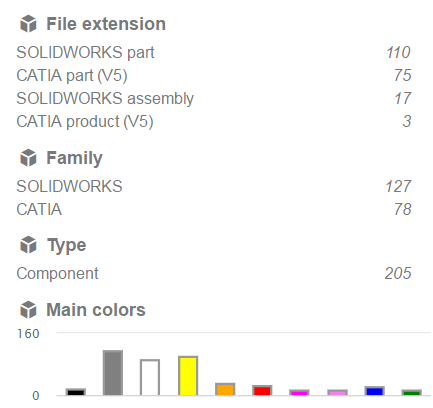Image resolution: width=433 pixels, height=408 pixels.
Task: Select the gray color bar
Action: [x=113, y=373]
